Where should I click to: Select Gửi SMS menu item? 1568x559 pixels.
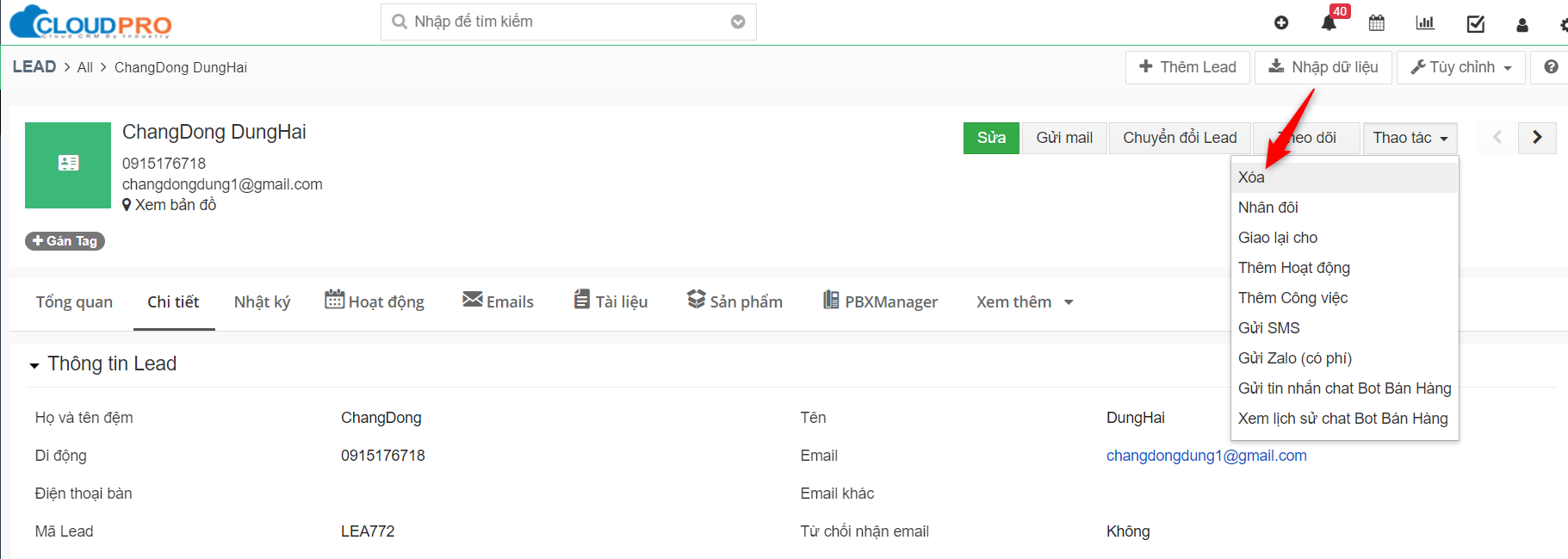coord(1344,328)
